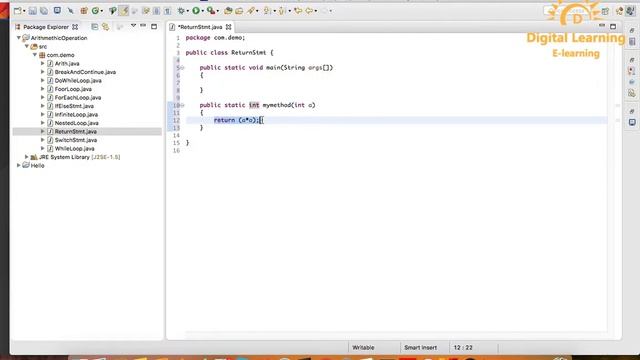Open the Package Explorer view menu triangle
Screen dimensions: 640x360
tap(133, 26)
